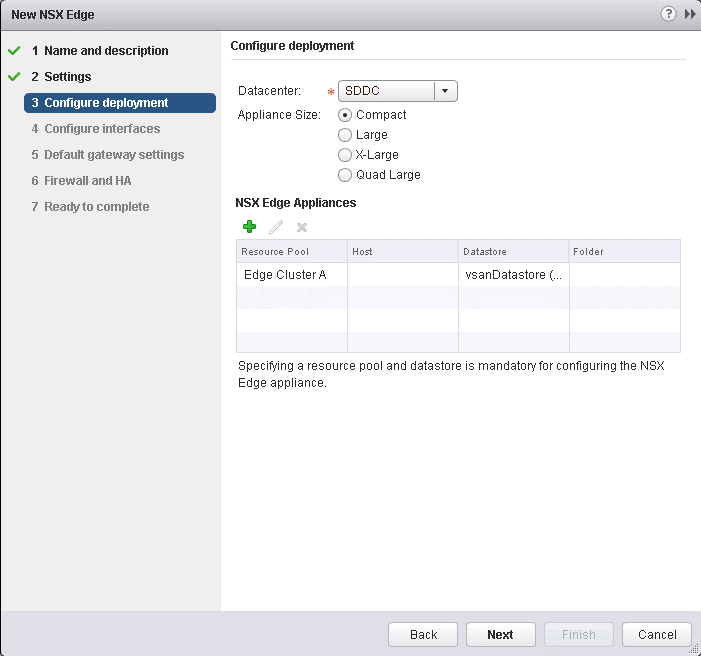Go to step 2 Settings
The height and width of the screenshot is (656, 701).
coord(67,77)
